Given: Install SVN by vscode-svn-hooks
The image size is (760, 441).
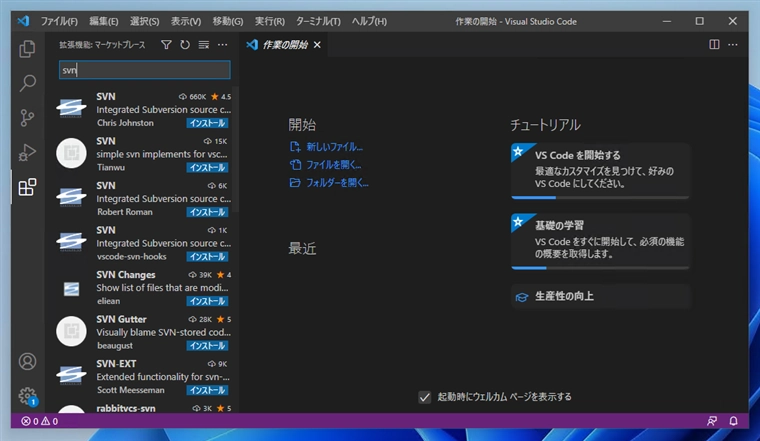Looking at the screenshot, I should (x=207, y=257).
